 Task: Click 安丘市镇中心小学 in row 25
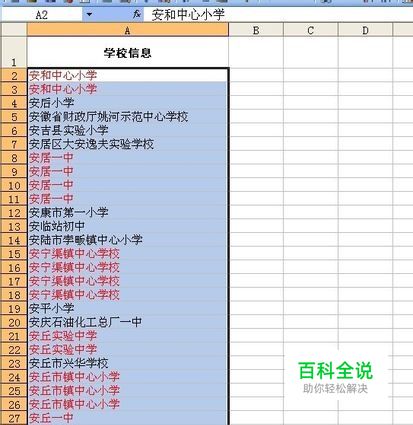tap(128, 391)
